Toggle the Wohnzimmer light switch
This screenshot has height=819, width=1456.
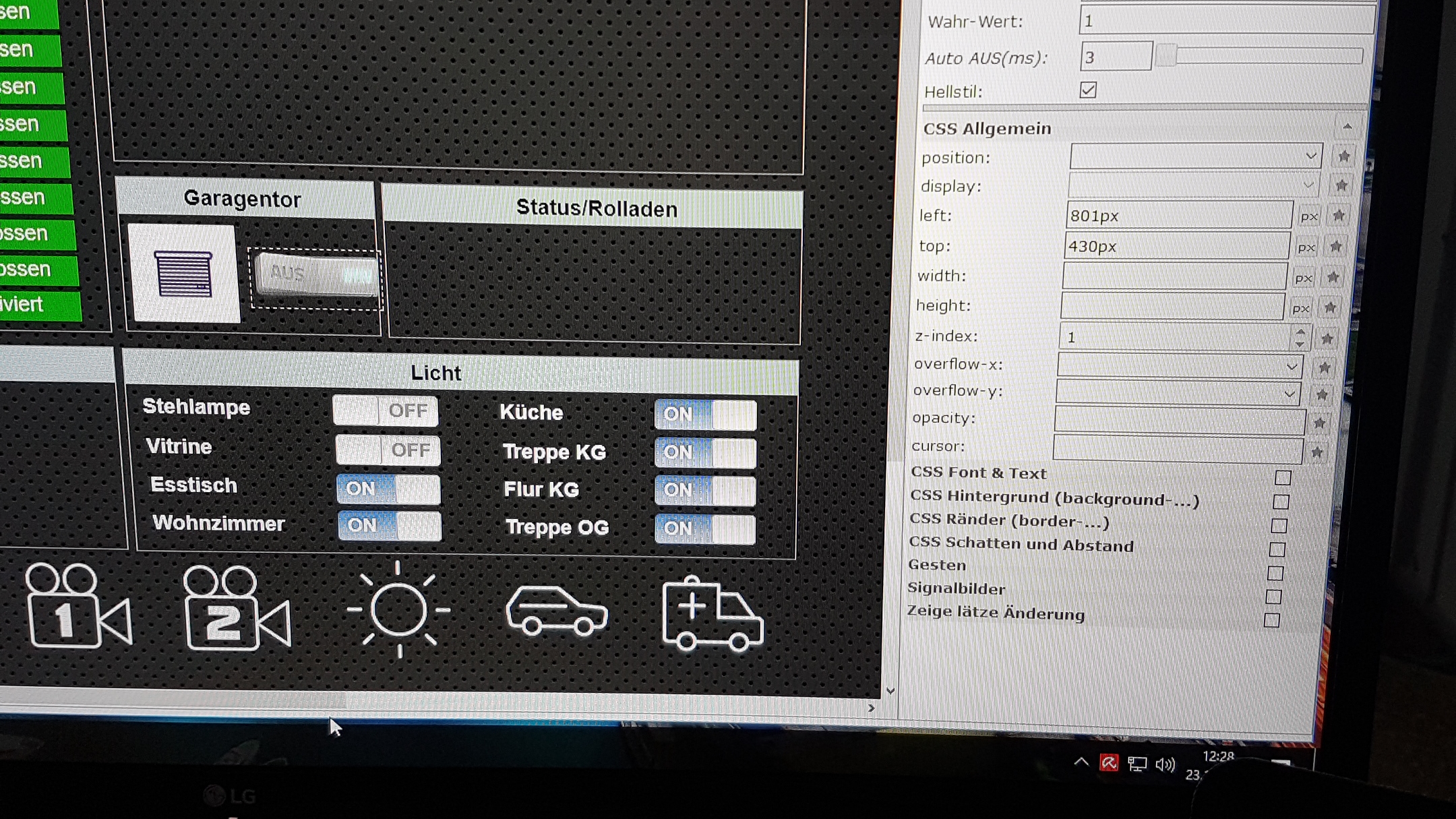point(390,525)
